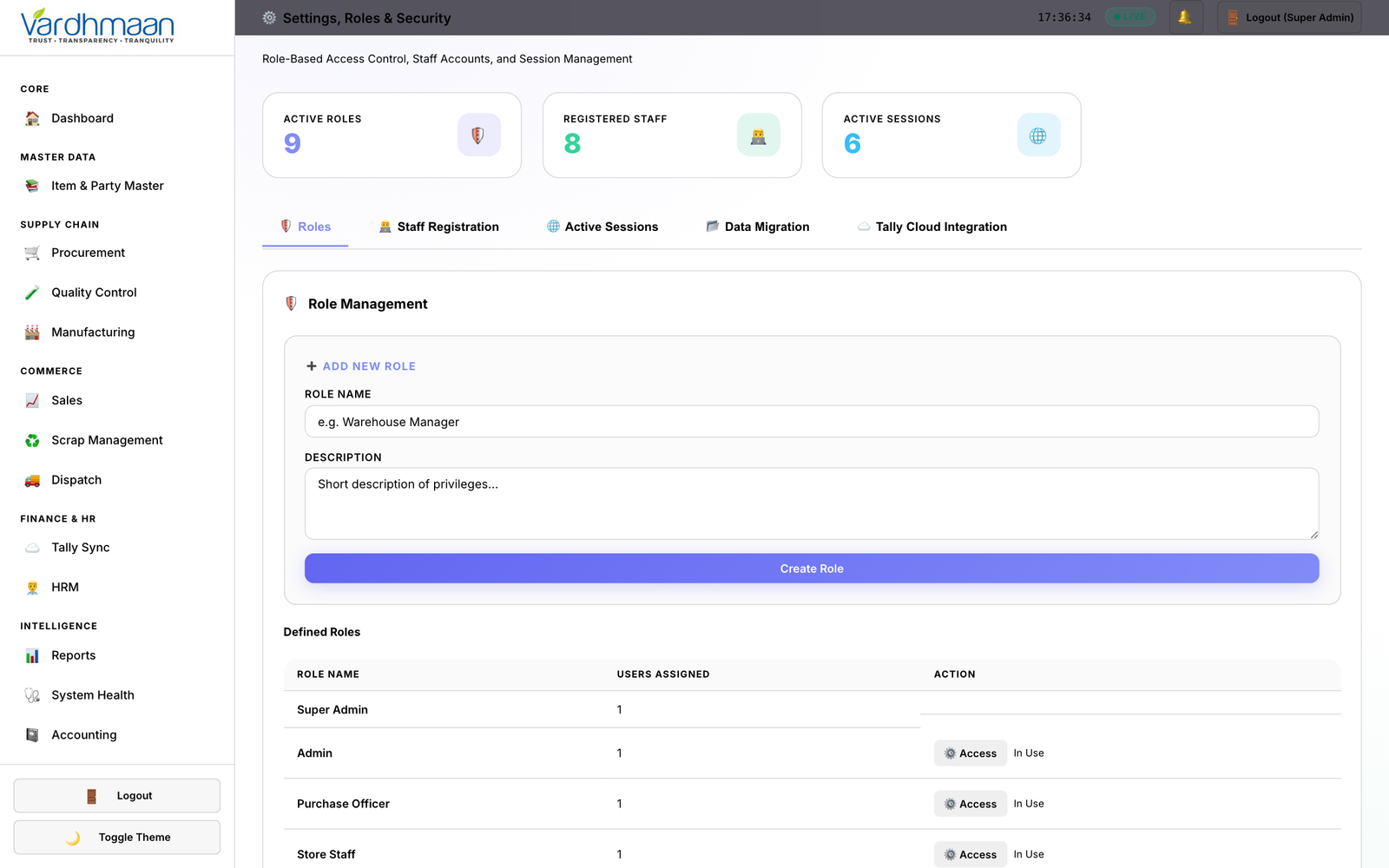The width and height of the screenshot is (1389, 868).
Task: Click the Scrap Management recycle icon
Action: 32,440
